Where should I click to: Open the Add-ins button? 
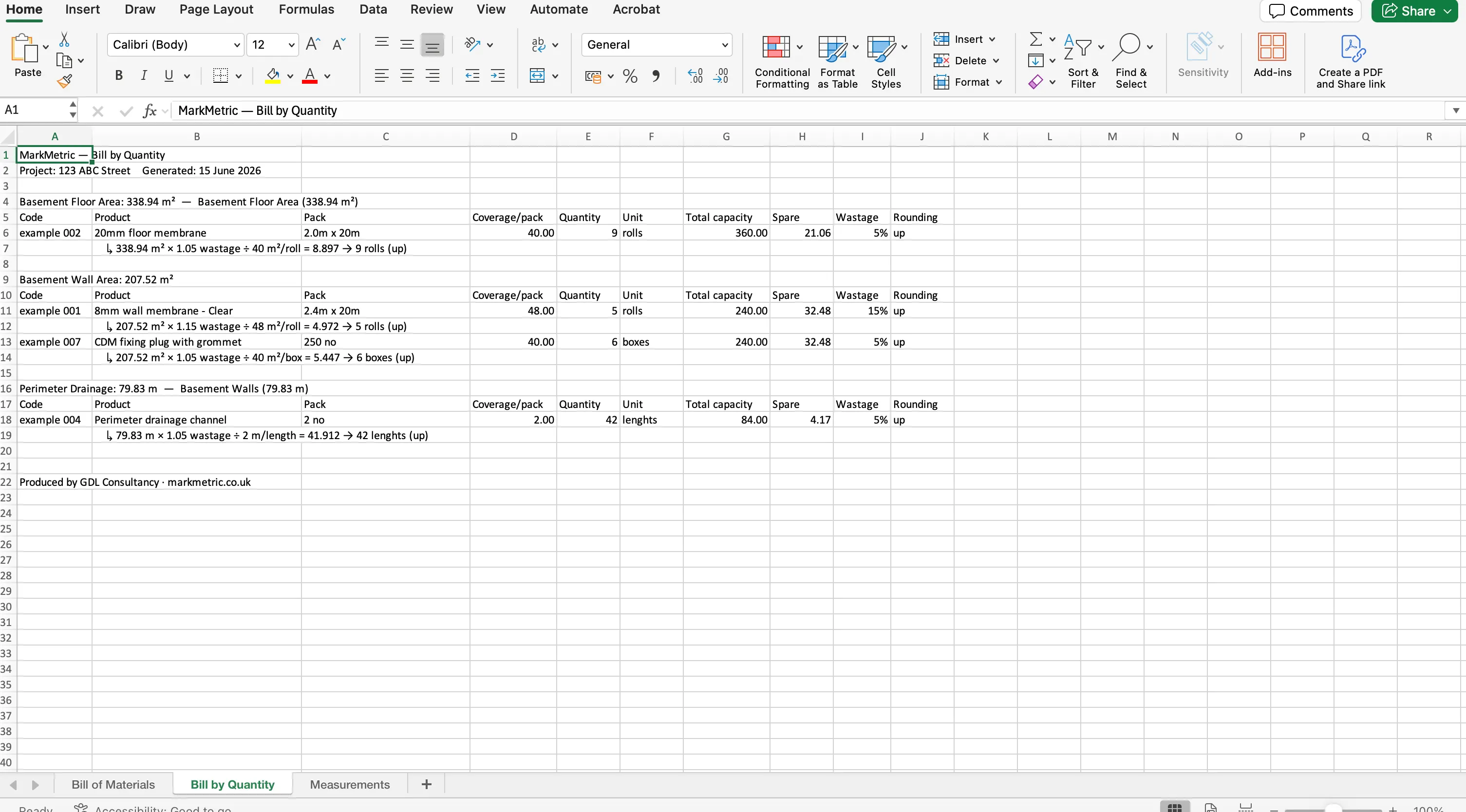tap(1272, 55)
